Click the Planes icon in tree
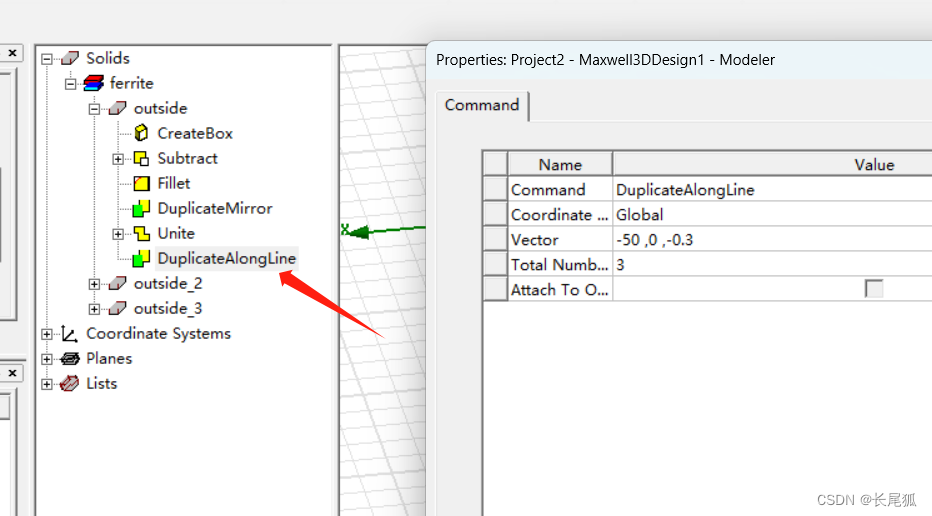 pos(69,358)
